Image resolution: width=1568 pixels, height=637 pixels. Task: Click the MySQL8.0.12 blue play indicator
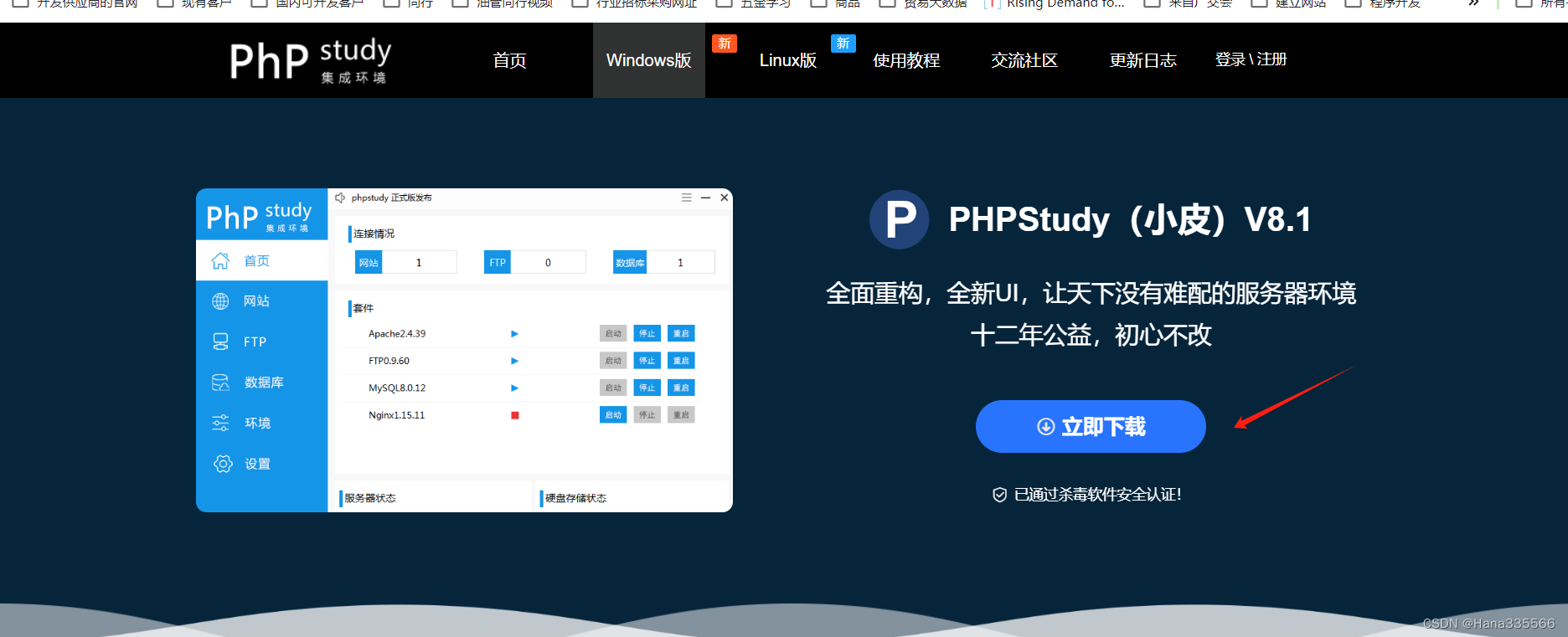[x=514, y=388]
